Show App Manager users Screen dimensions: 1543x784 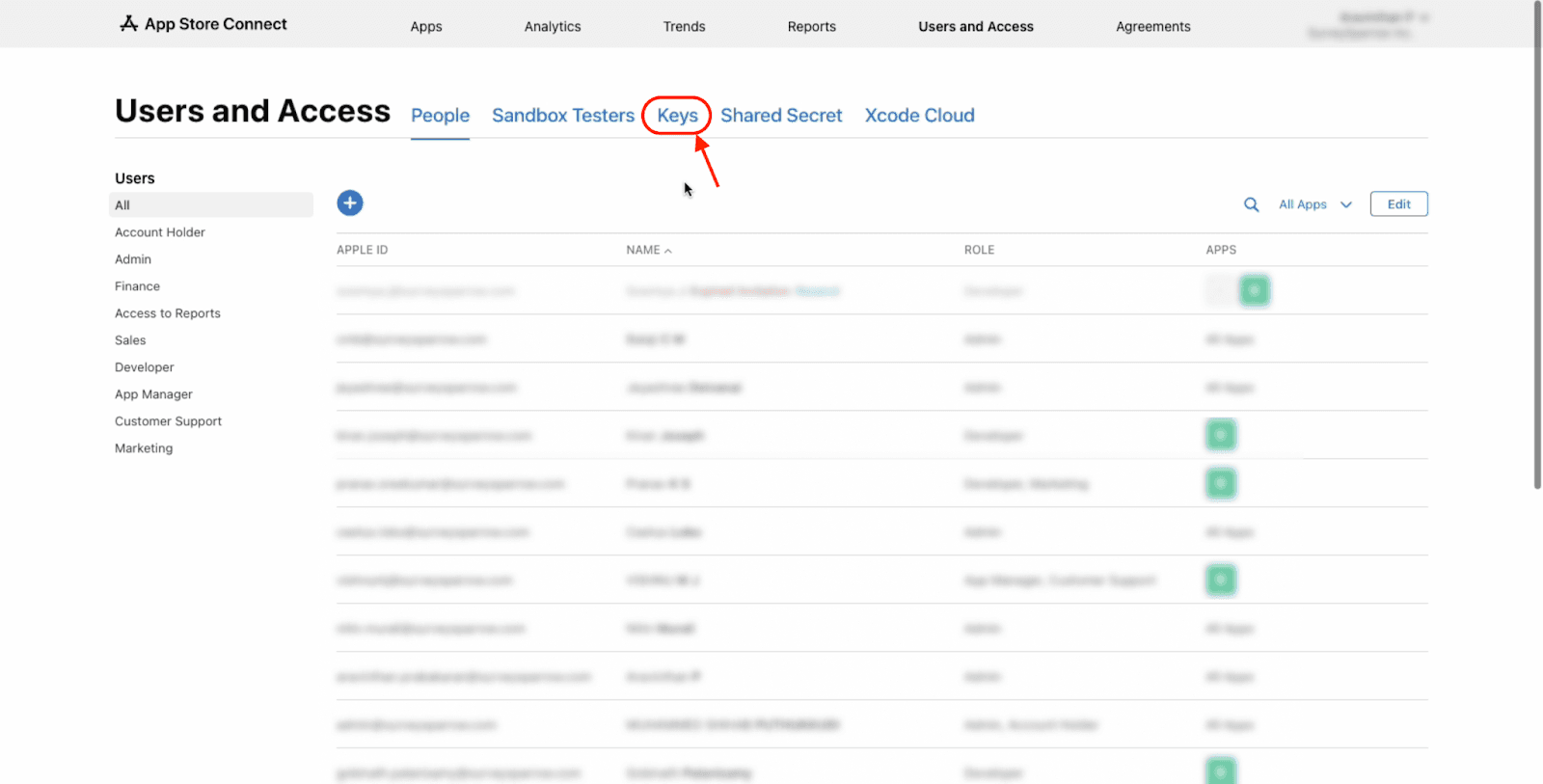pyautogui.click(x=153, y=394)
